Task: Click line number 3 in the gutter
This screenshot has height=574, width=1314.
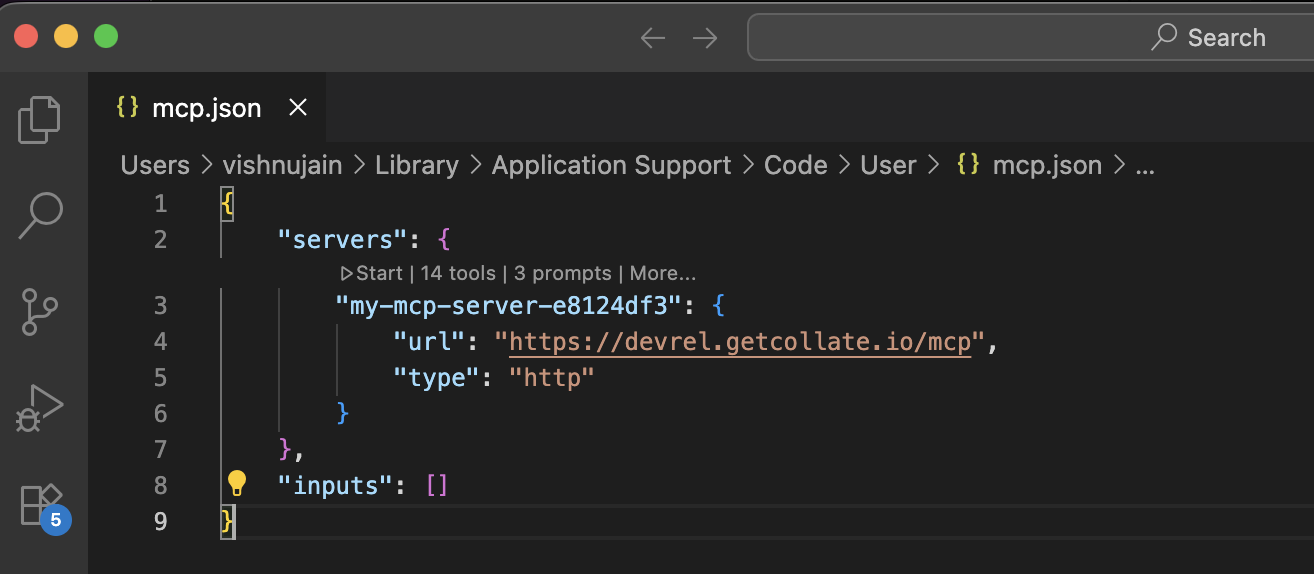Action: tap(161, 306)
